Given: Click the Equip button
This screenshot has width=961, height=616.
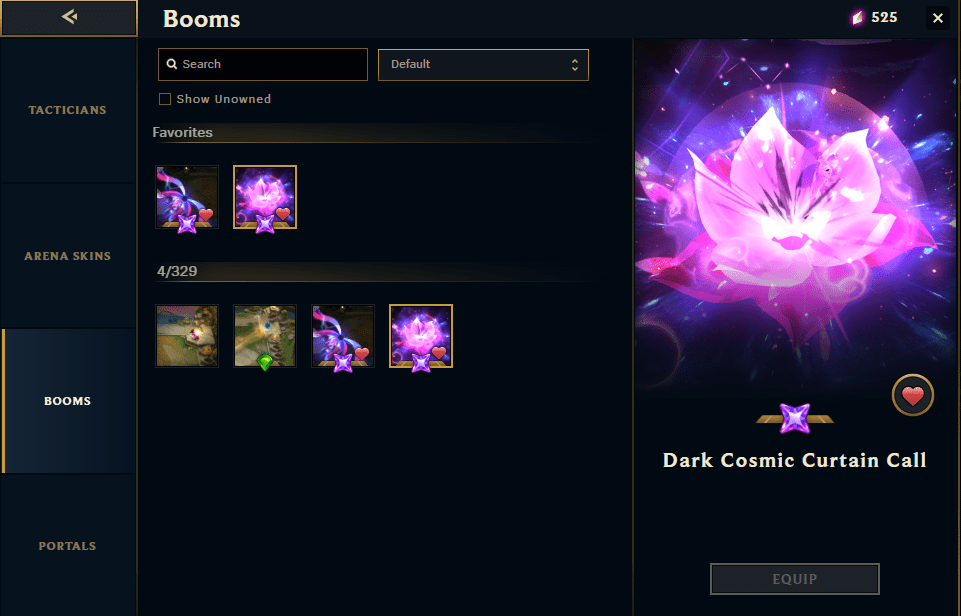Looking at the screenshot, I should 795,579.
